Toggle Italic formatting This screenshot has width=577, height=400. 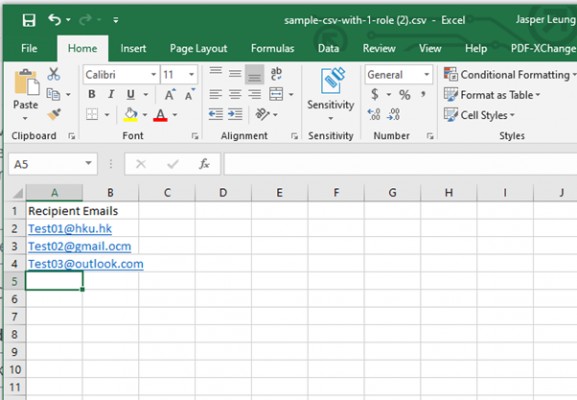[111, 94]
